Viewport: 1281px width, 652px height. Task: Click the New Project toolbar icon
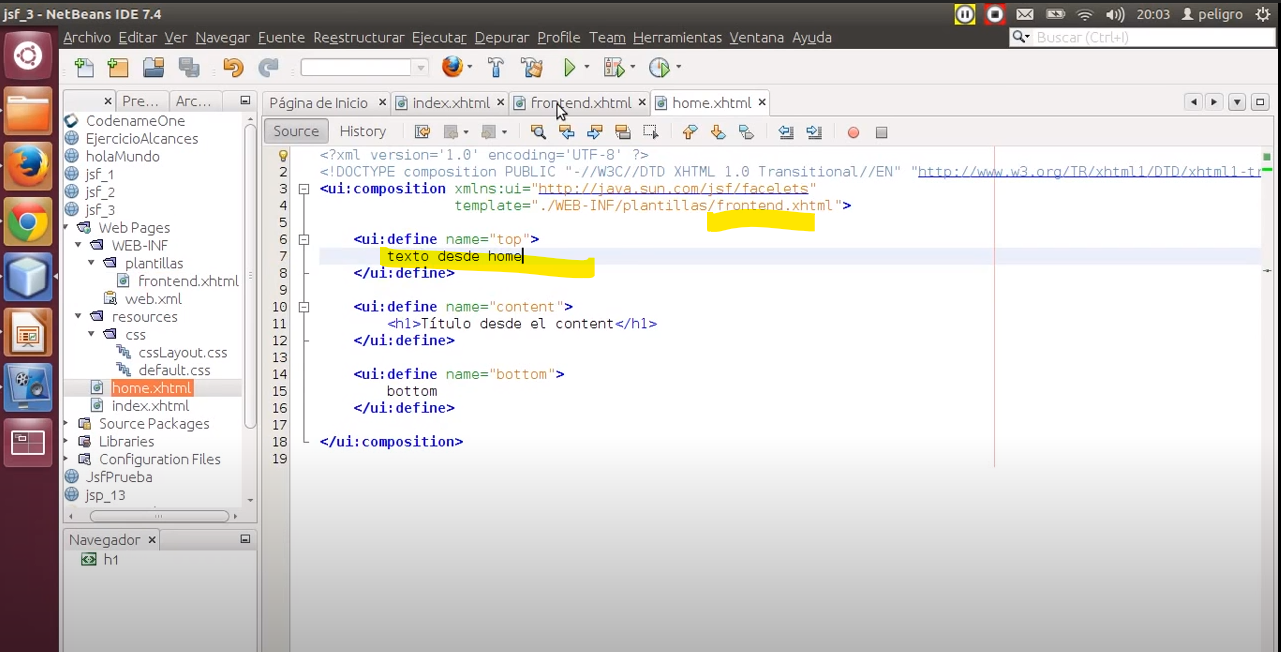pos(118,68)
